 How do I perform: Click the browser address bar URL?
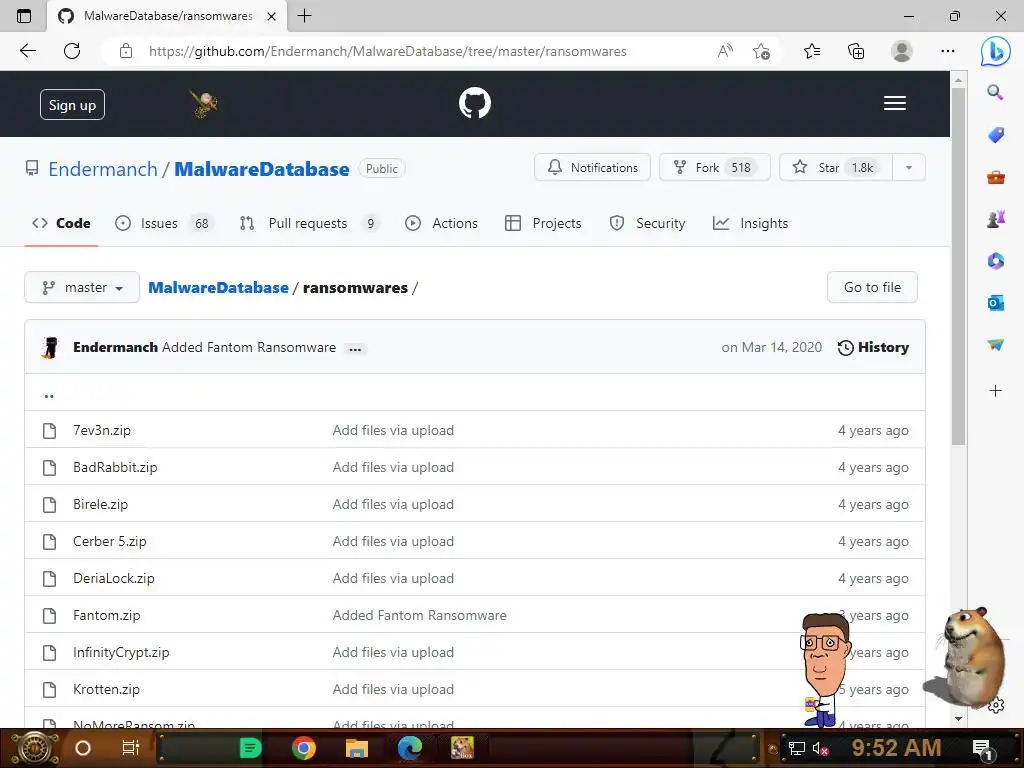(387, 51)
